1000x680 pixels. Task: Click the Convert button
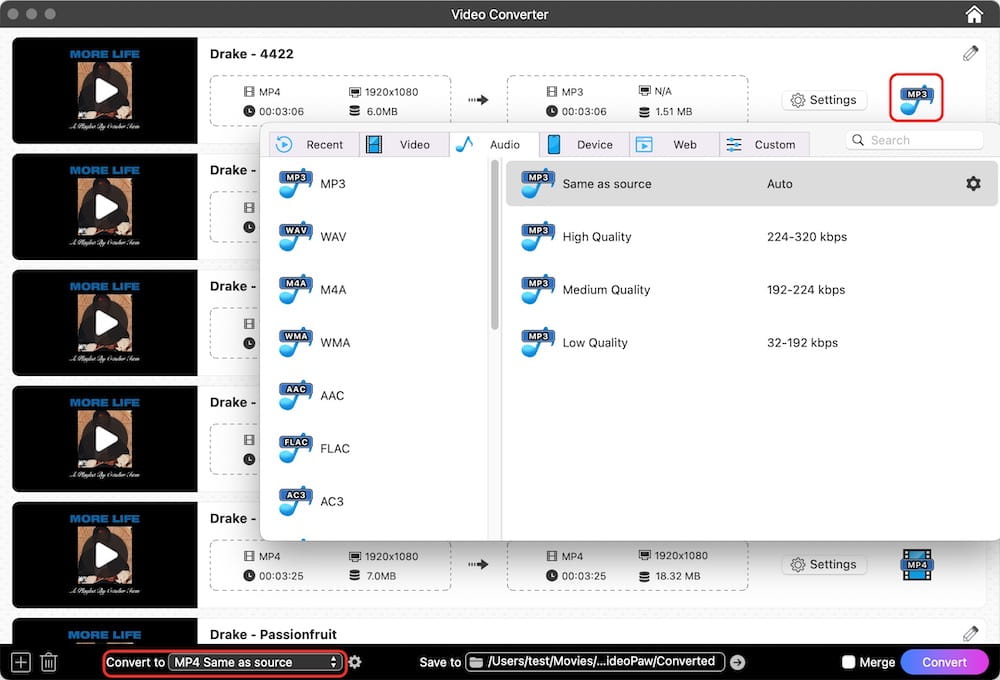[944, 662]
